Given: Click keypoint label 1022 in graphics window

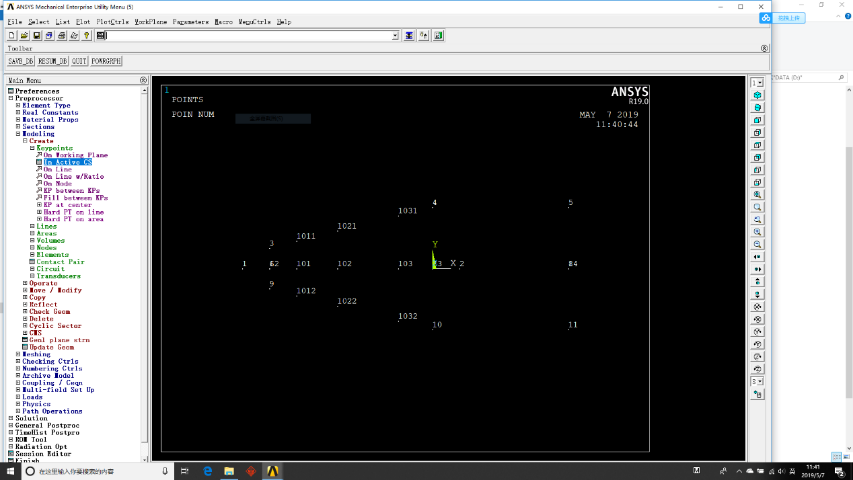Looking at the screenshot, I should 347,301.
